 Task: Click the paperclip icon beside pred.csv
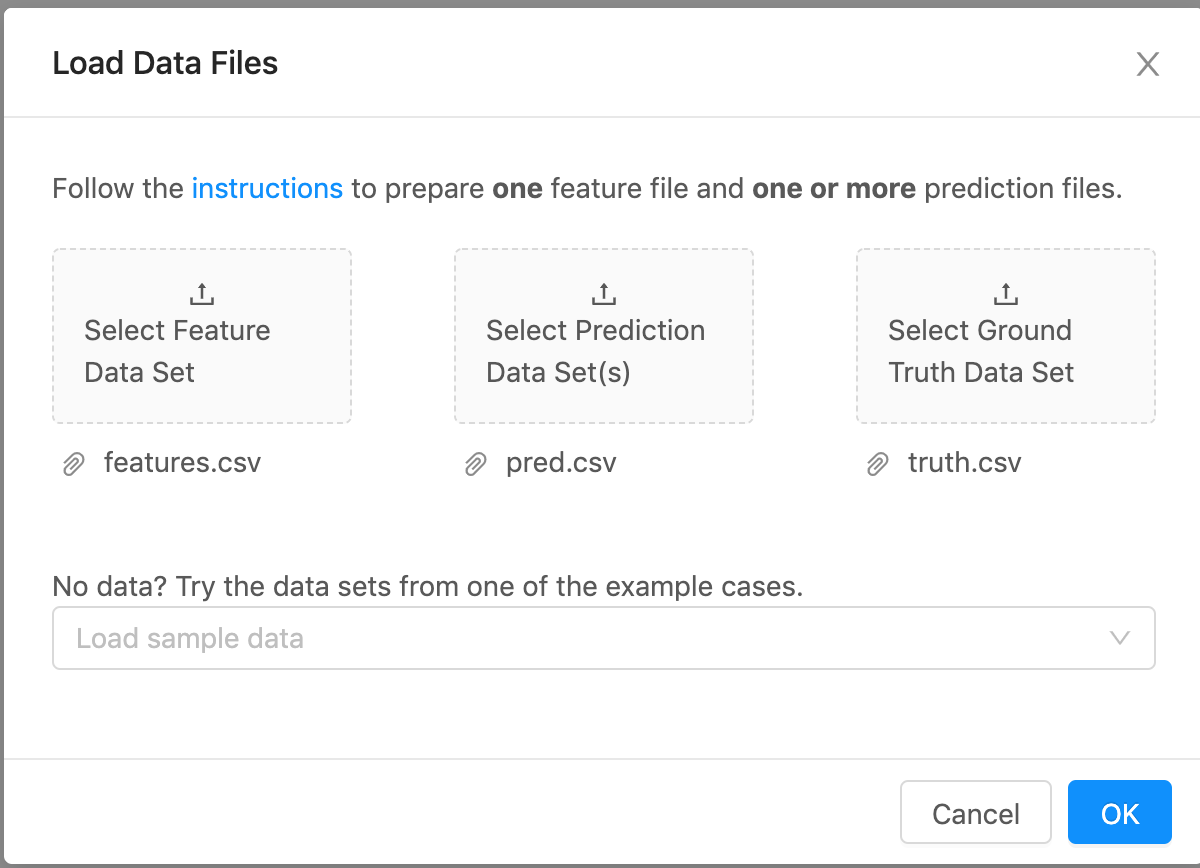point(475,464)
